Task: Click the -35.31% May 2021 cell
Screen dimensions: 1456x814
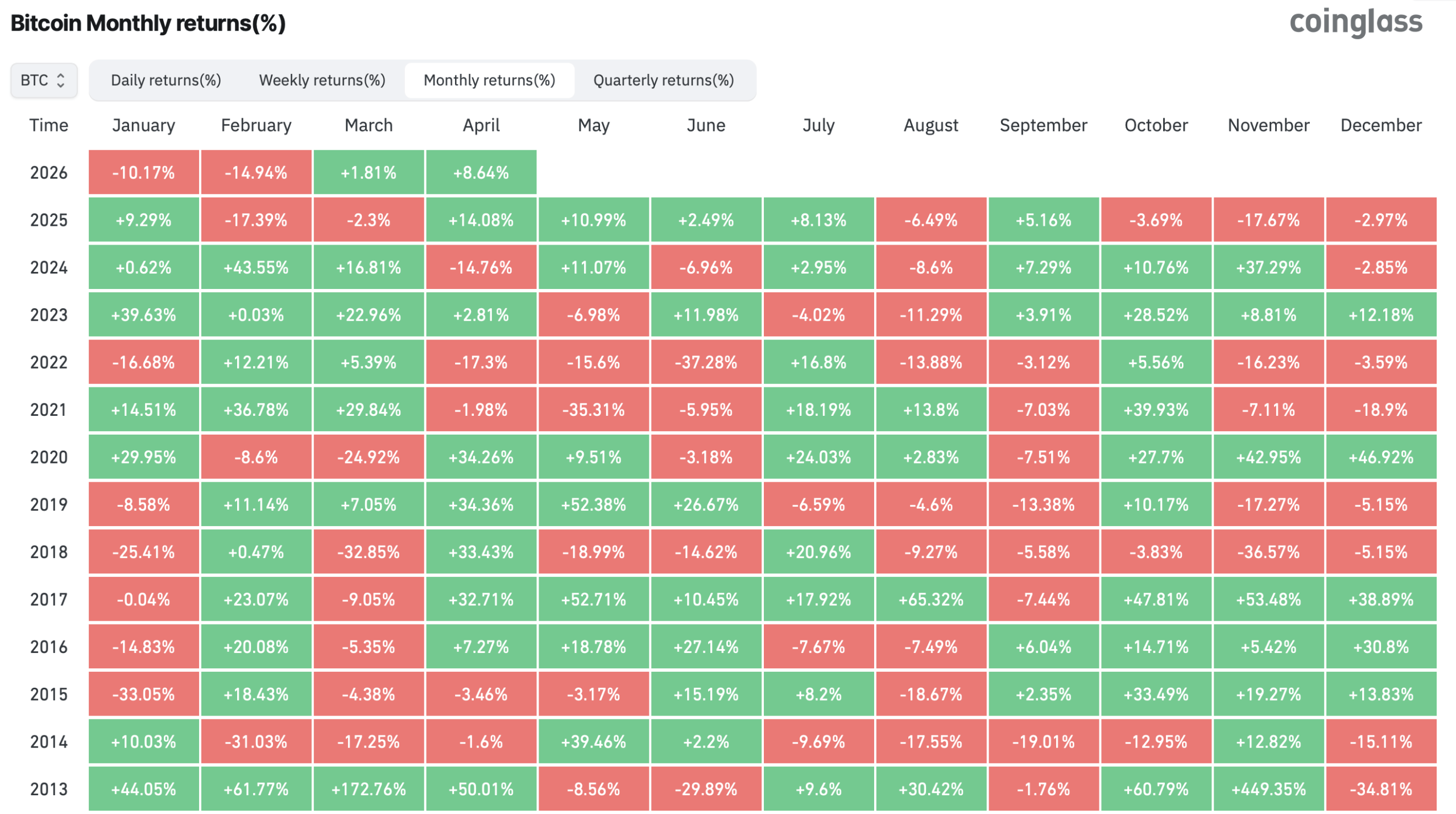Action: [593, 410]
